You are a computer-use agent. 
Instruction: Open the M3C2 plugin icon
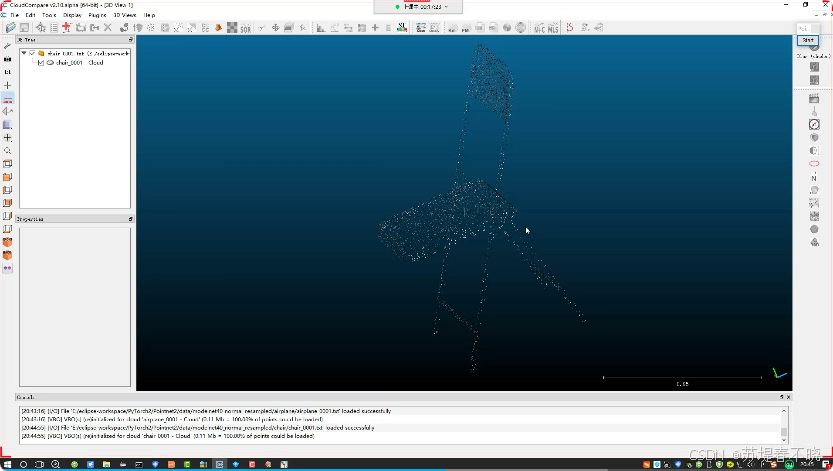coord(540,28)
